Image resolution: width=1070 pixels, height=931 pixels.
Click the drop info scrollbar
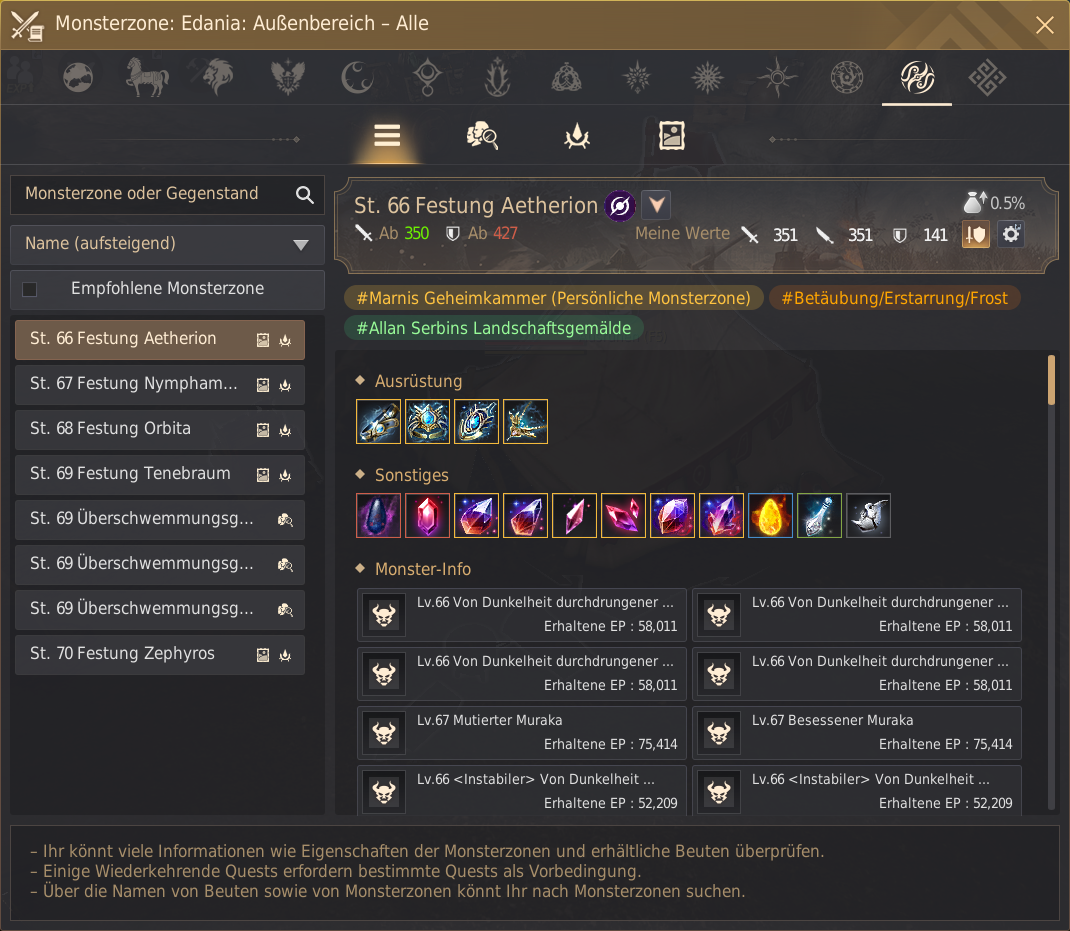pyautogui.click(x=1052, y=379)
